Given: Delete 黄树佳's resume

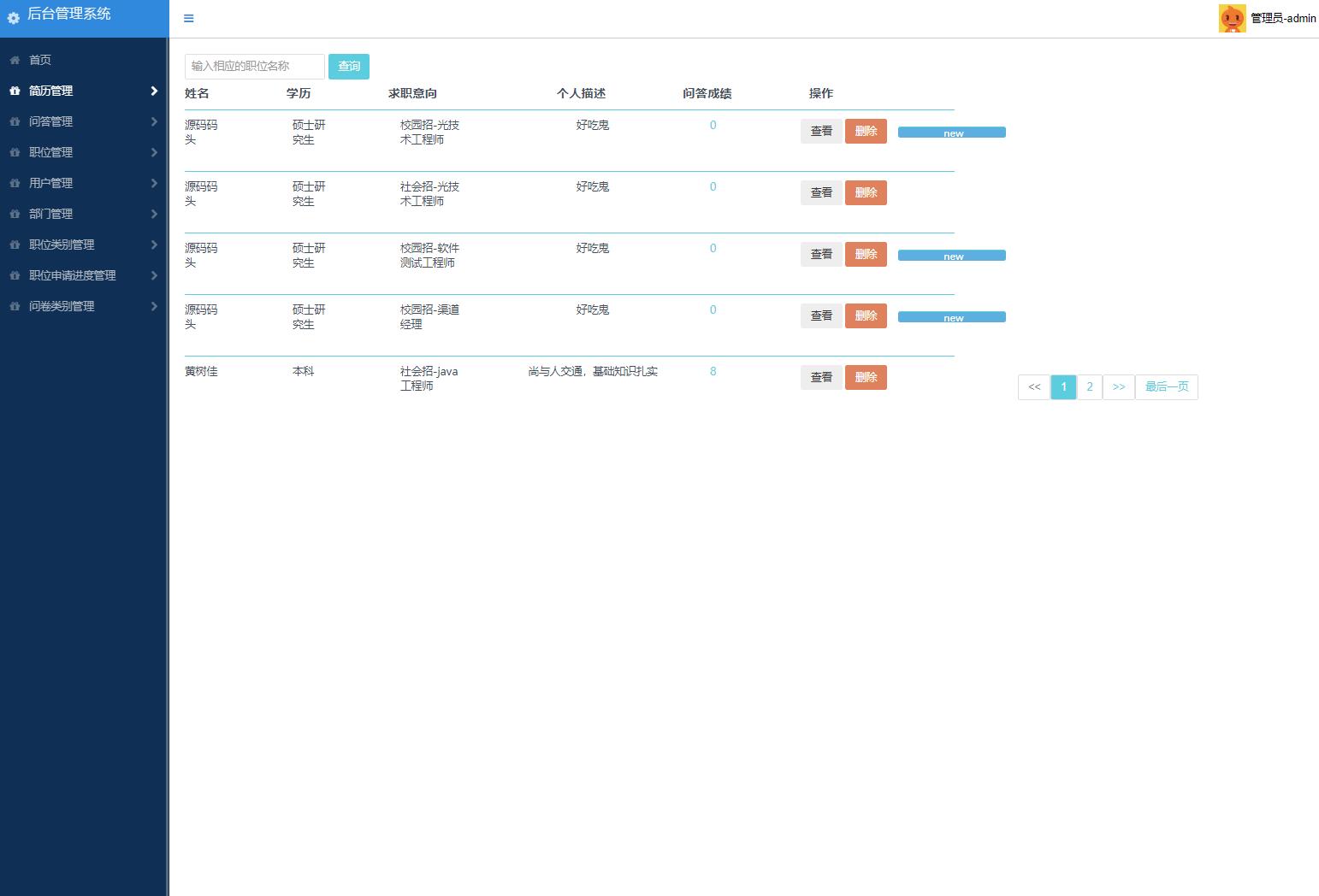Looking at the screenshot, I should (866, 377).
